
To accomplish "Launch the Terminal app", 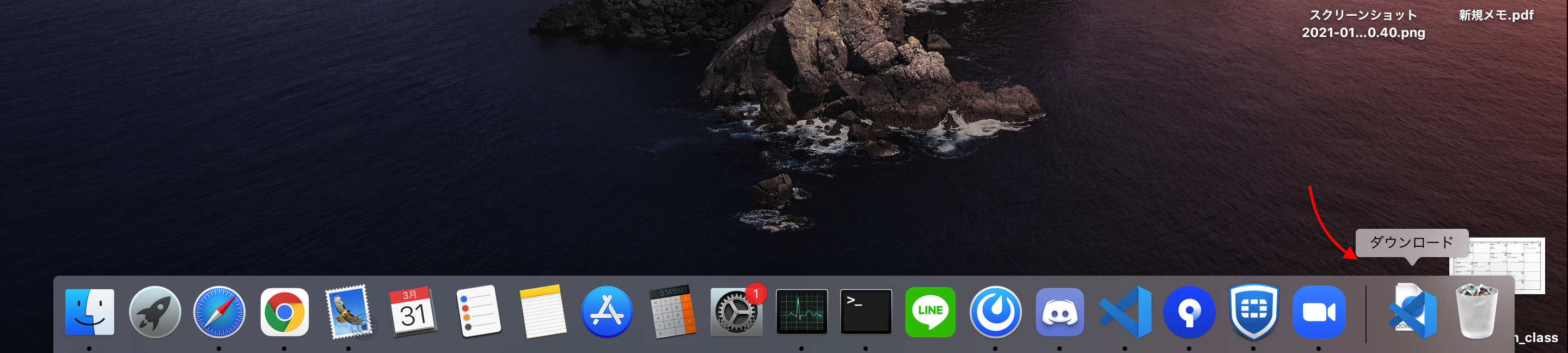I will [x=866, y=312].
